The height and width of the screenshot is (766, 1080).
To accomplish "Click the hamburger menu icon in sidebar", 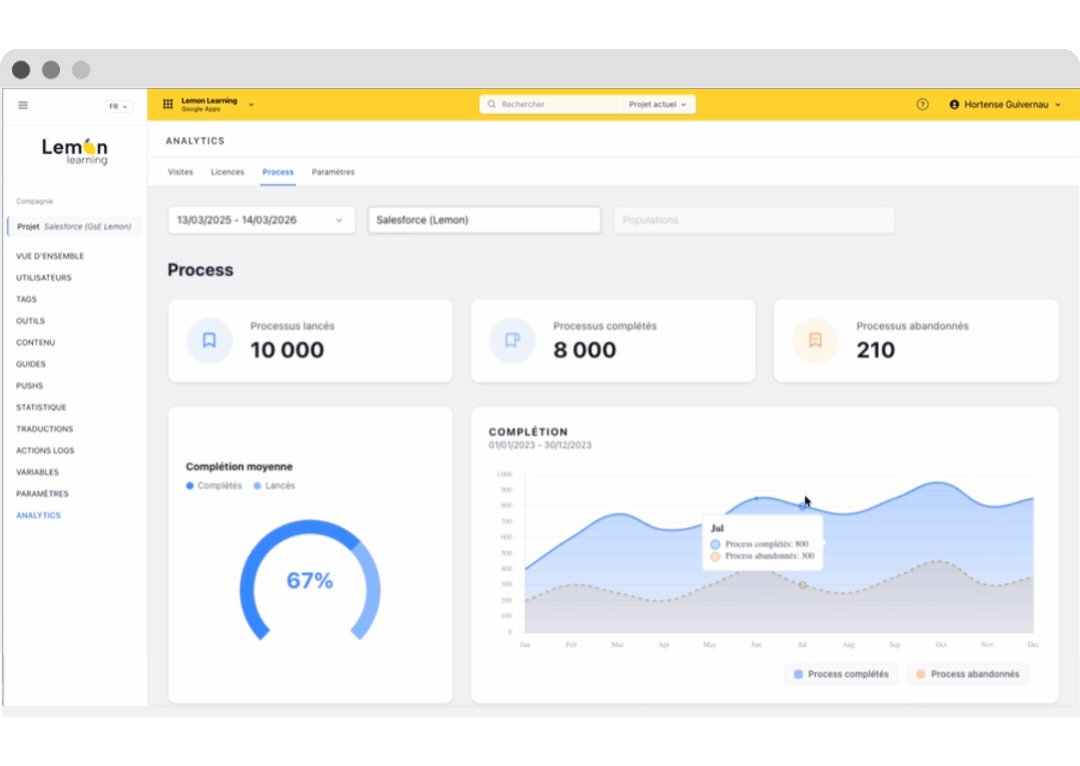I will [23, 105].
